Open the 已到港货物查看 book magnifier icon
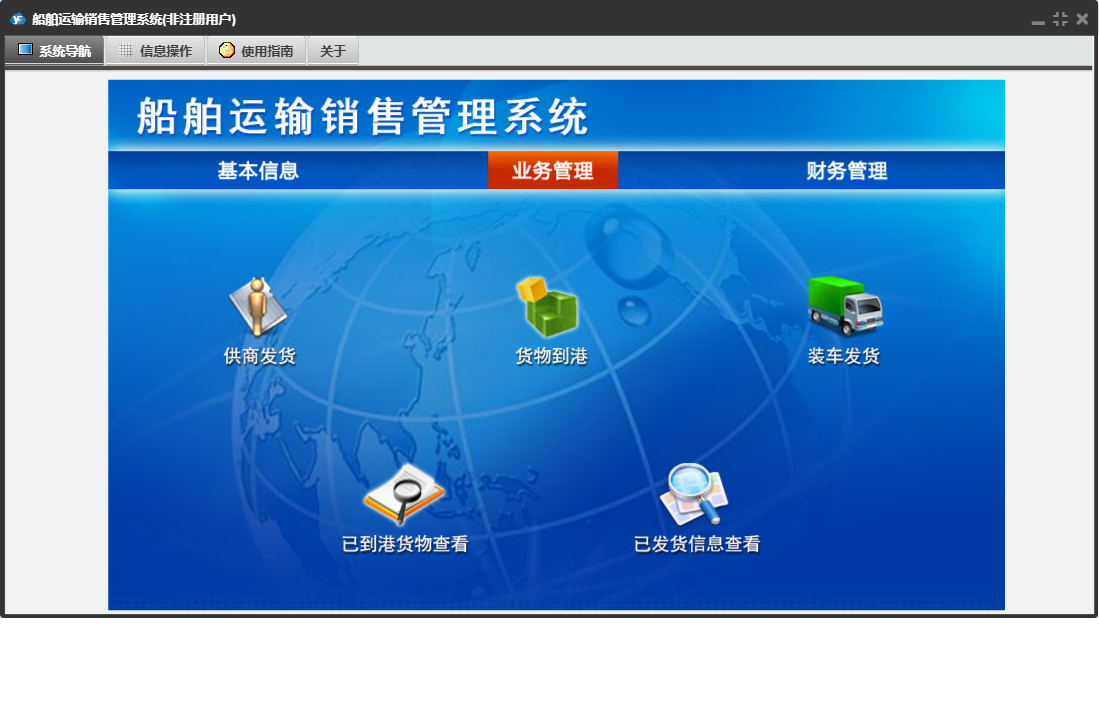 404,494
